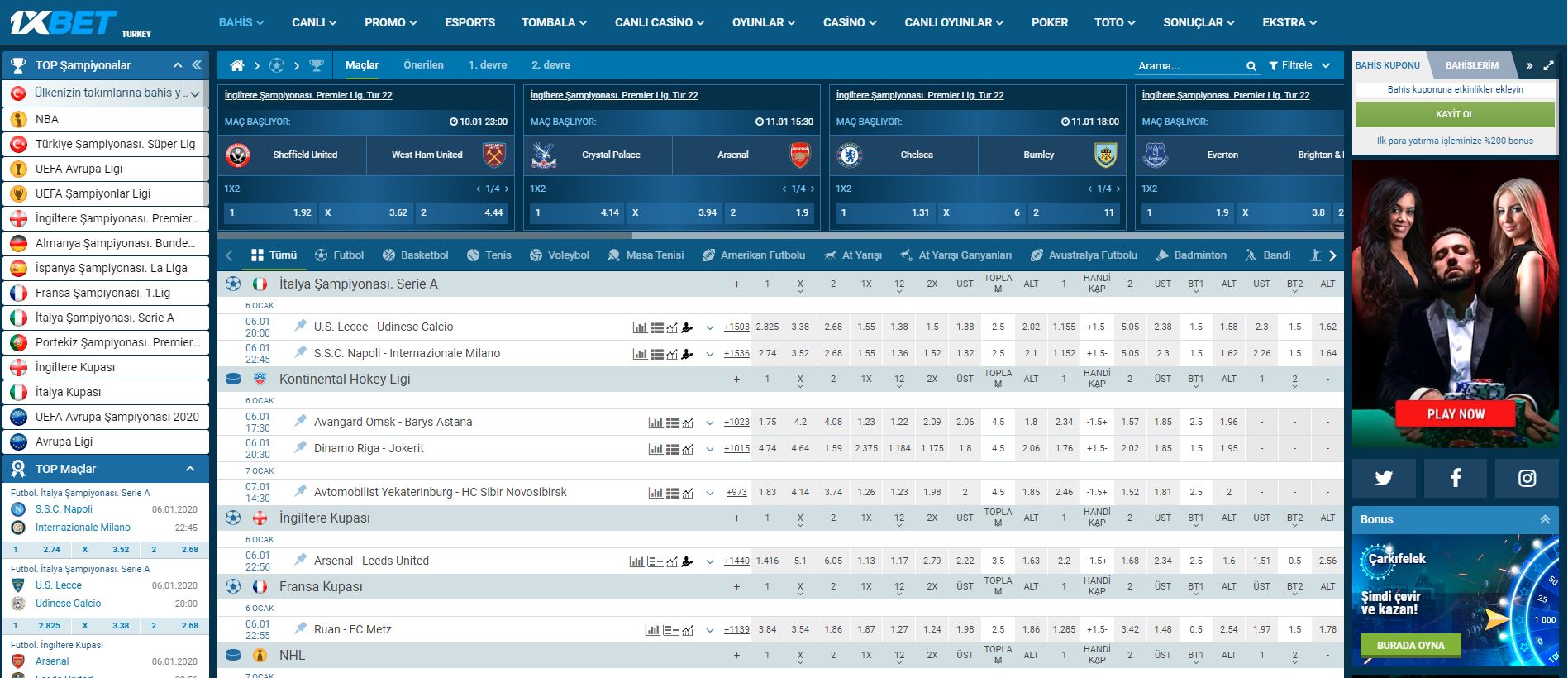Viewport: 1568px width, 678px height.
Task: Open bar-chart icon for Ruan - FC Metz
Action: coord(653,630)
